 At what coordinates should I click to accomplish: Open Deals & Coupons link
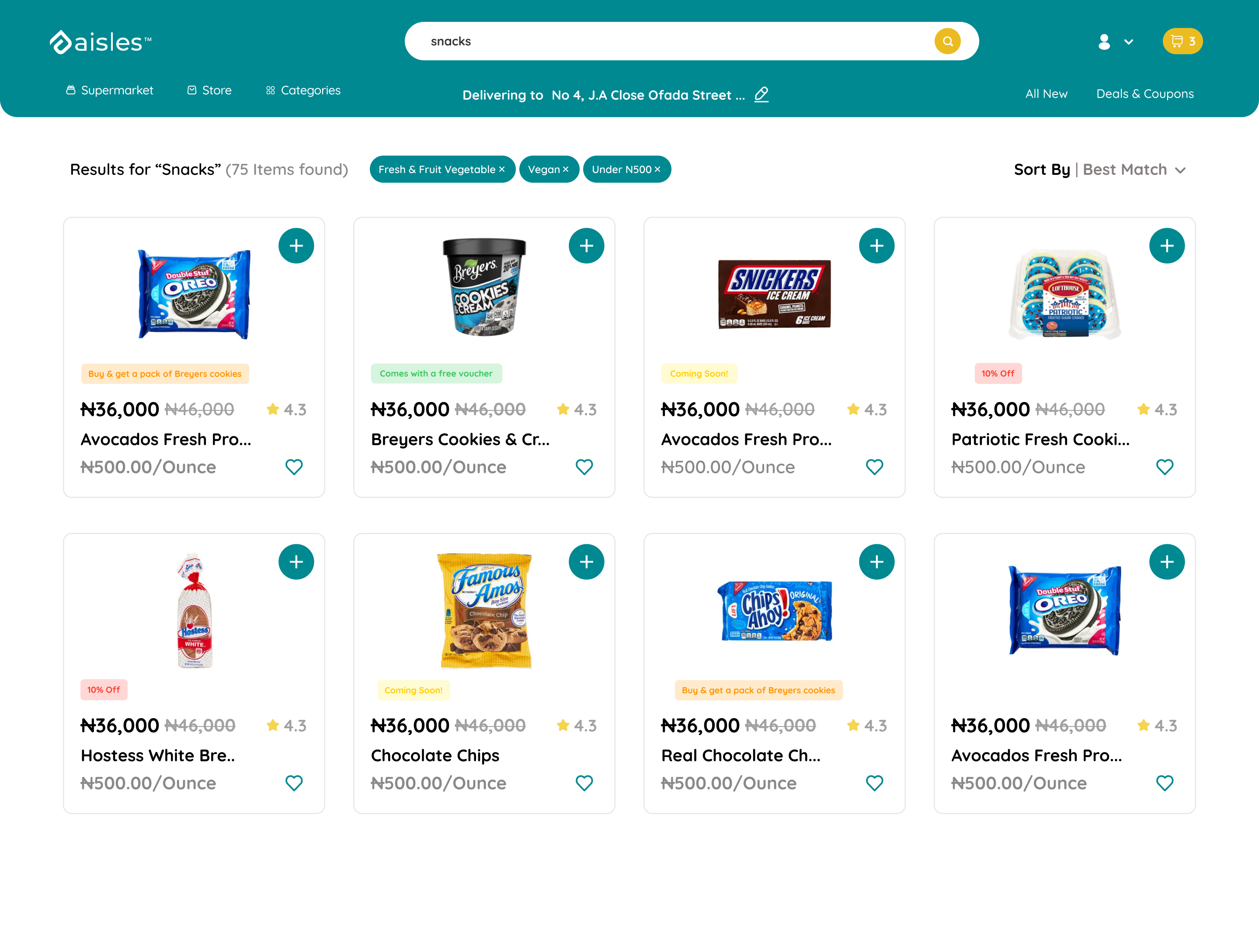(x=1144, y=94)
